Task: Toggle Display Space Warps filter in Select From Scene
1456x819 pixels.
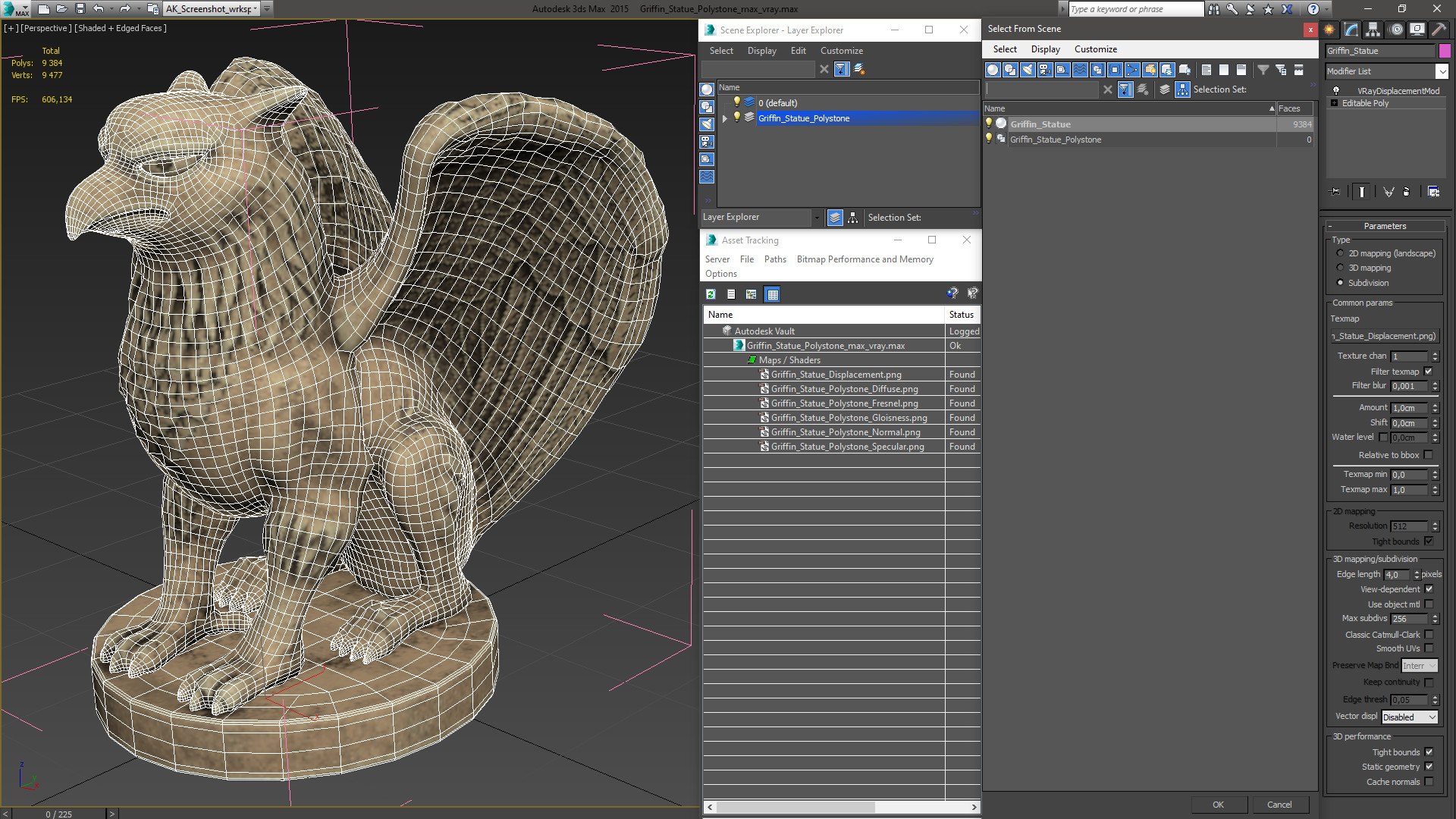Action: tap(1080, 70)
